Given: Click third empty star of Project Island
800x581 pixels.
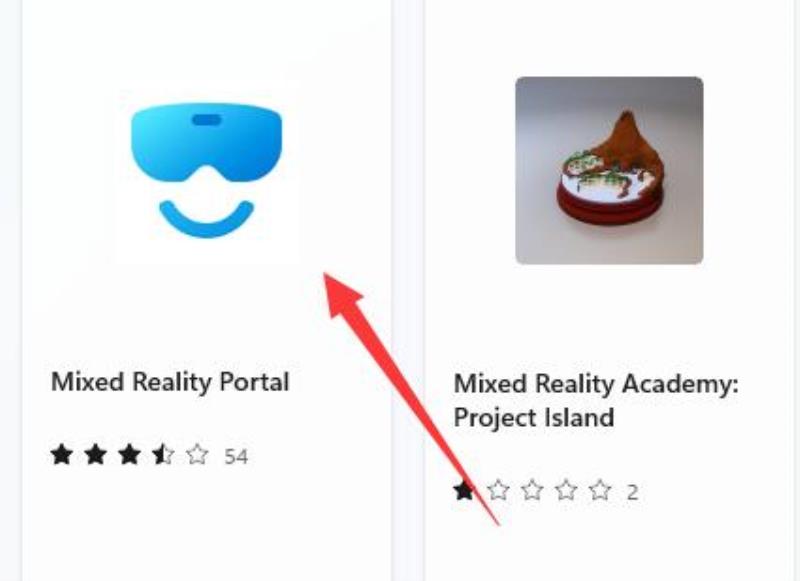Looking at the screenshot, I should tap(532, 490).
